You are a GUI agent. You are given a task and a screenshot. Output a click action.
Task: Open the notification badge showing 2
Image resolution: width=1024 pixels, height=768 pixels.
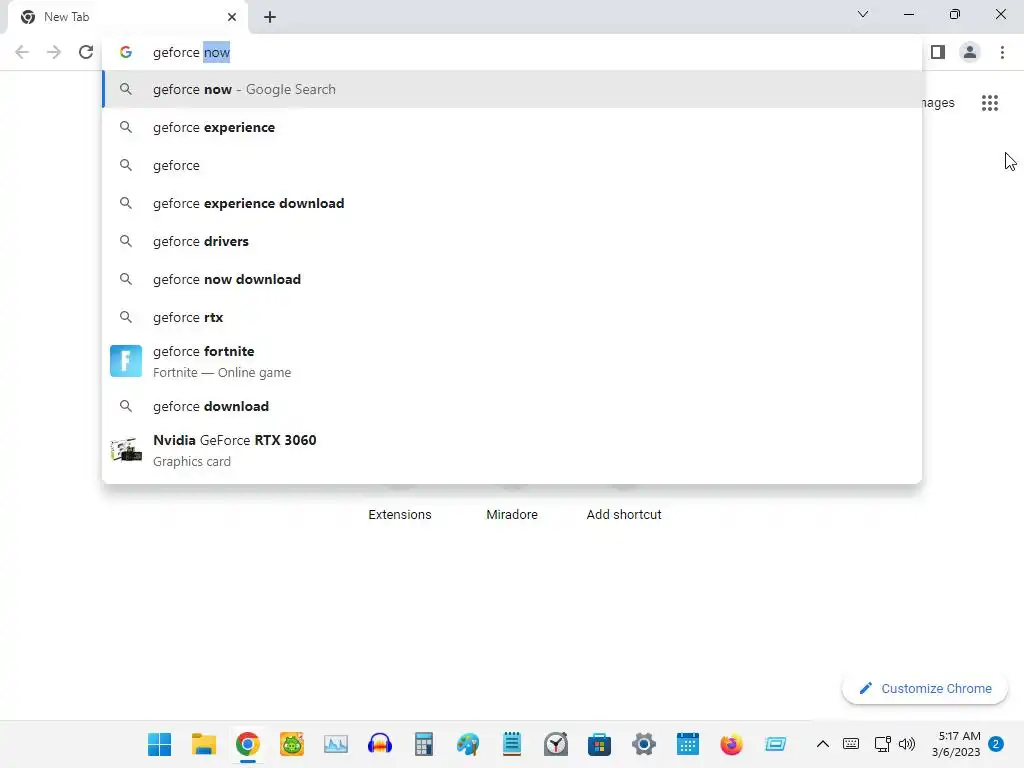[996, 744]
